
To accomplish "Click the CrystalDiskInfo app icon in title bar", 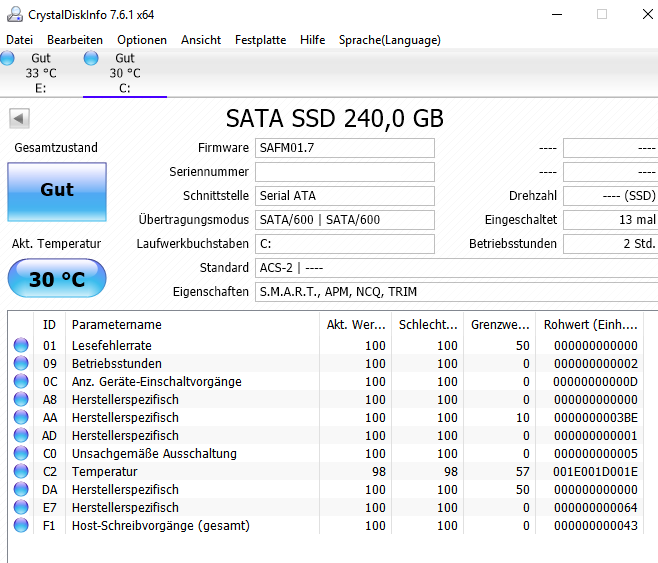I will pos(15,14).
